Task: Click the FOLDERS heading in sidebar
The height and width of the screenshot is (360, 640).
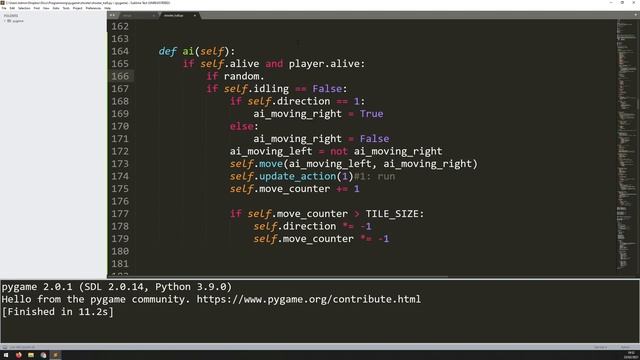Action: pos(11,16)
